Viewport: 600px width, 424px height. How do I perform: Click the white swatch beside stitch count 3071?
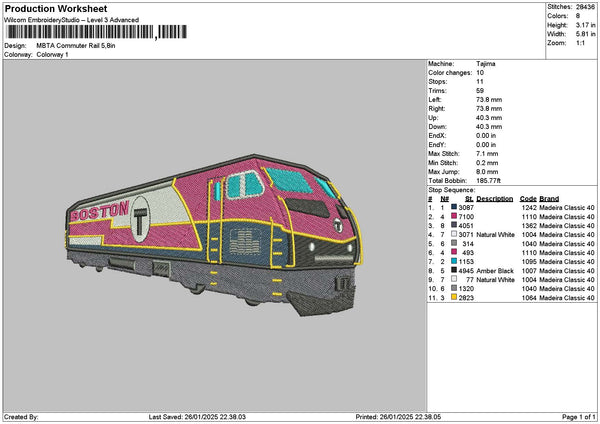coord(454,234)
